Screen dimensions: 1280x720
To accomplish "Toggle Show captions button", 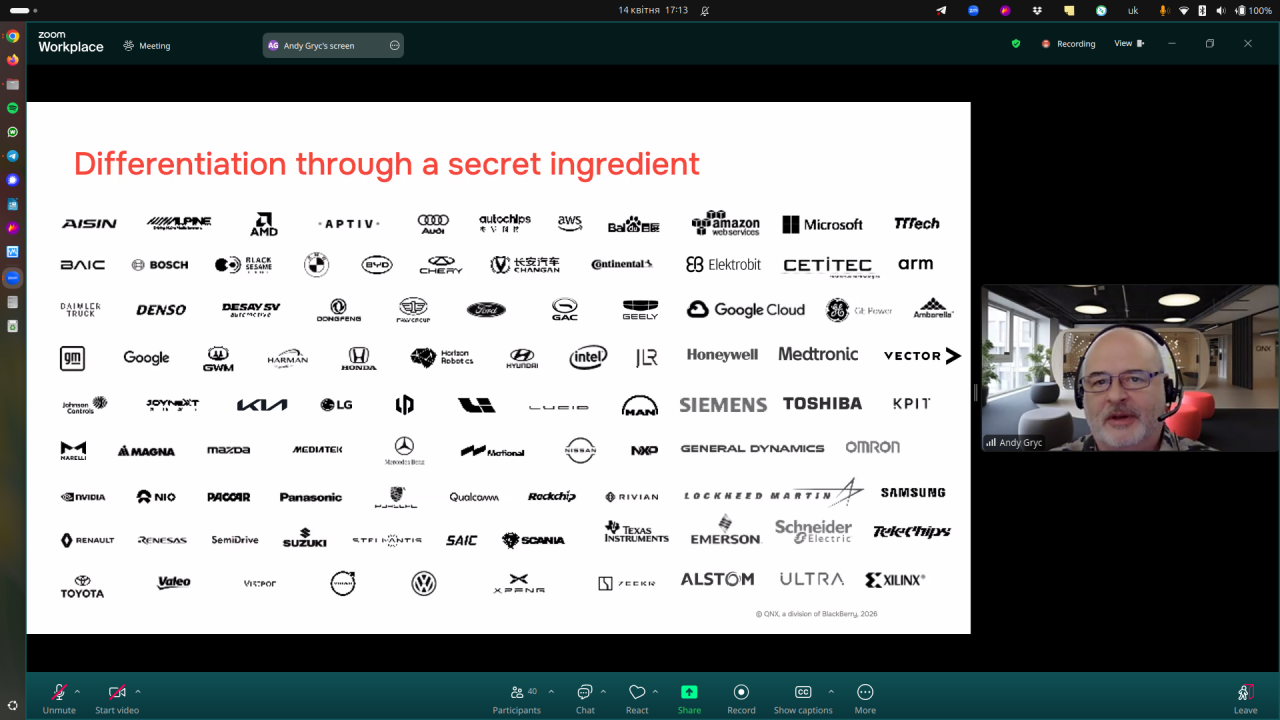I will [x=802, y=692].
